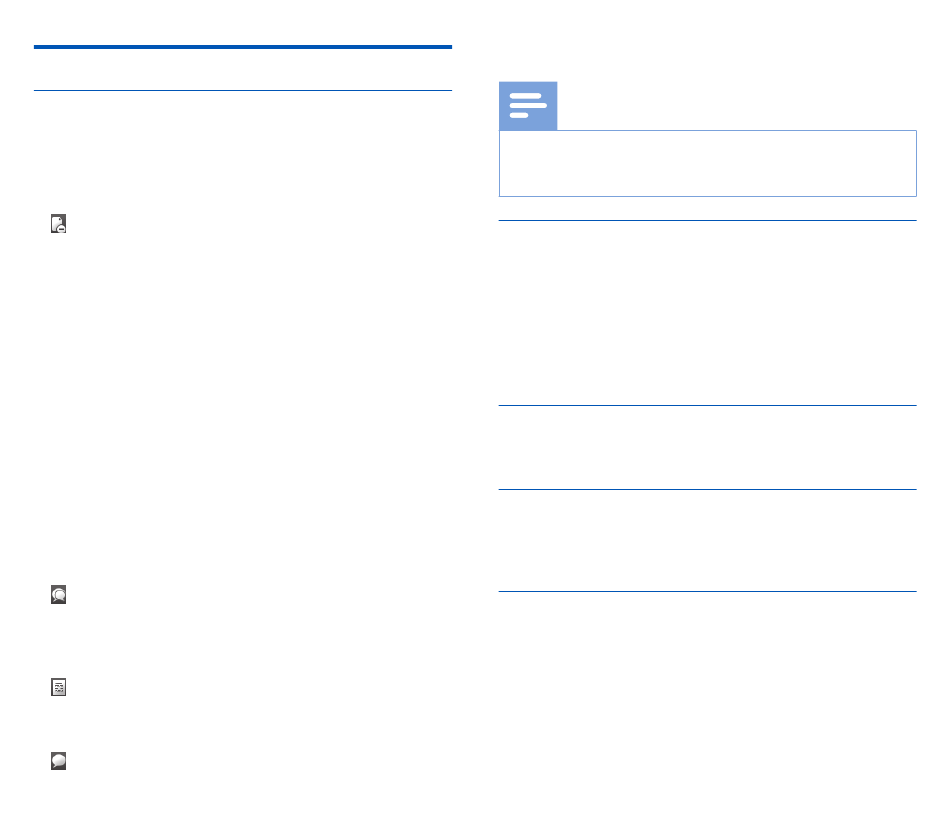
Task: Click the minus badge on the document icon
Action: [61, 229]
